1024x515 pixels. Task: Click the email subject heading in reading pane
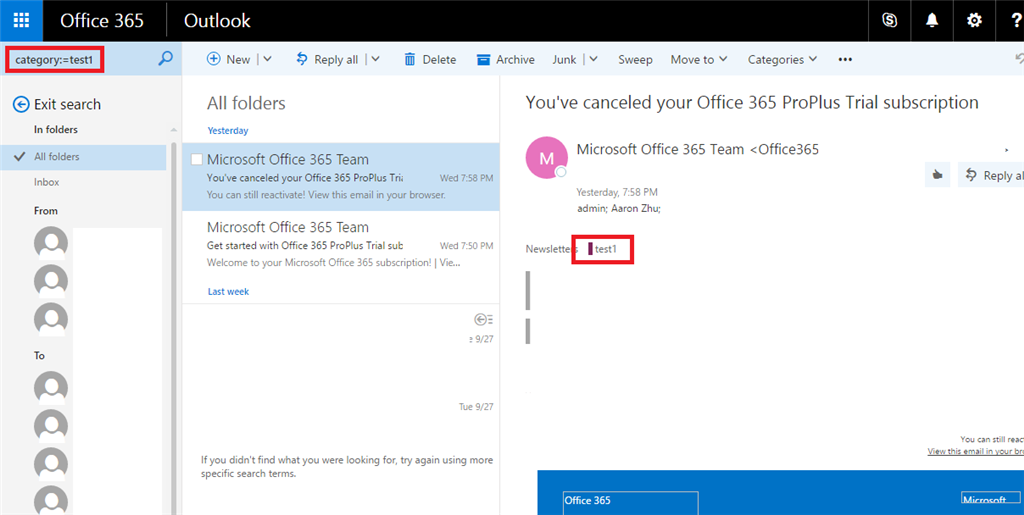point(752,102)
